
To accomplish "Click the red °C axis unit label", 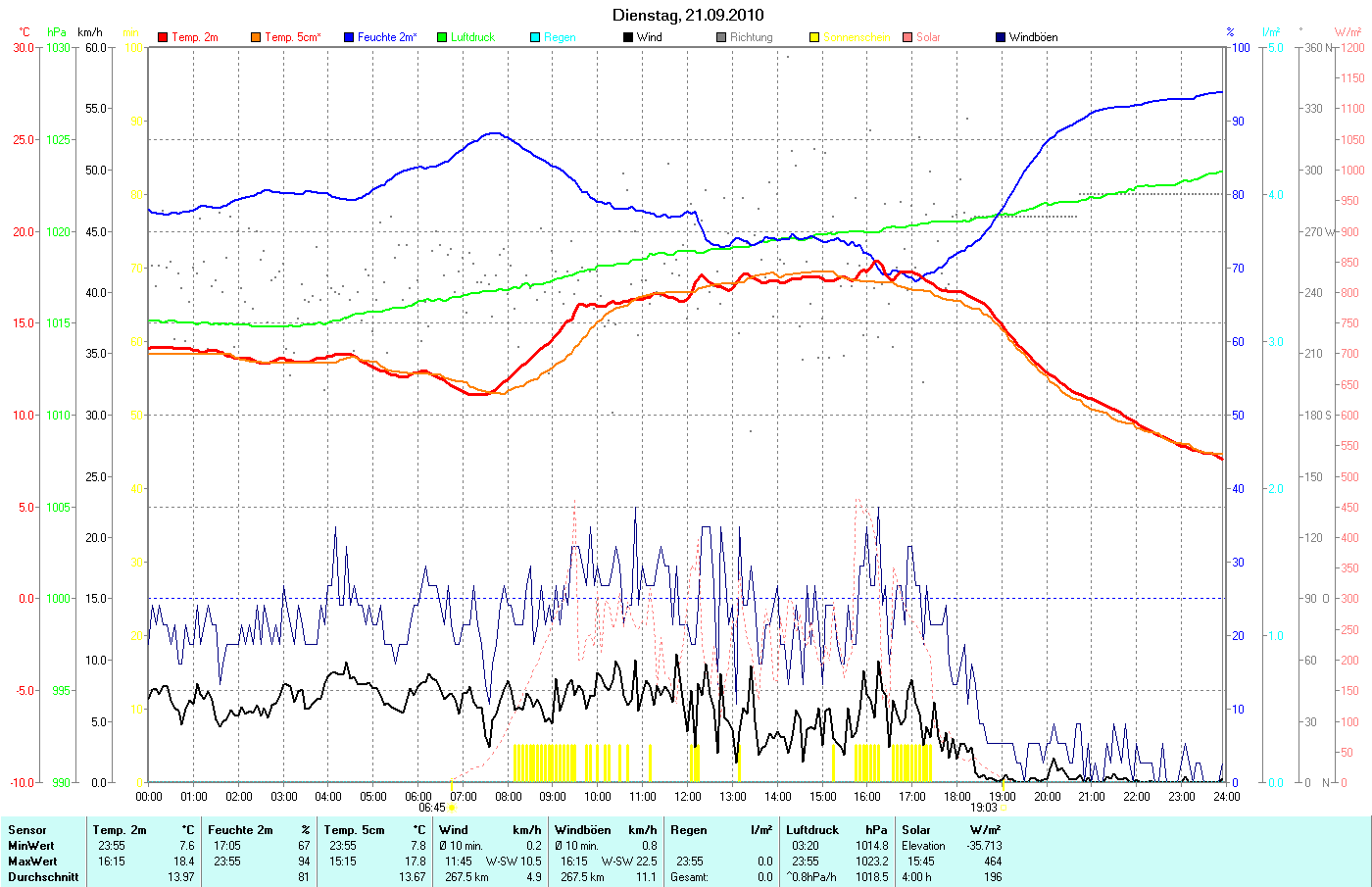I will tap(24, 32).
